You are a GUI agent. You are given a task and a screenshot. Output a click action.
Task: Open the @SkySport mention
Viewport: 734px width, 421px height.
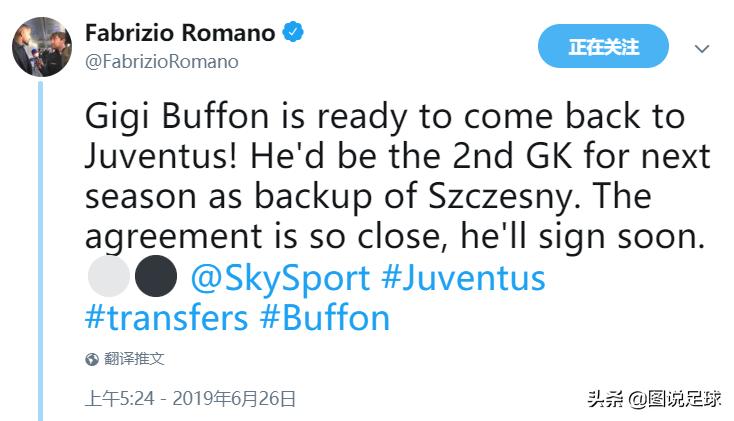[280, 277]
